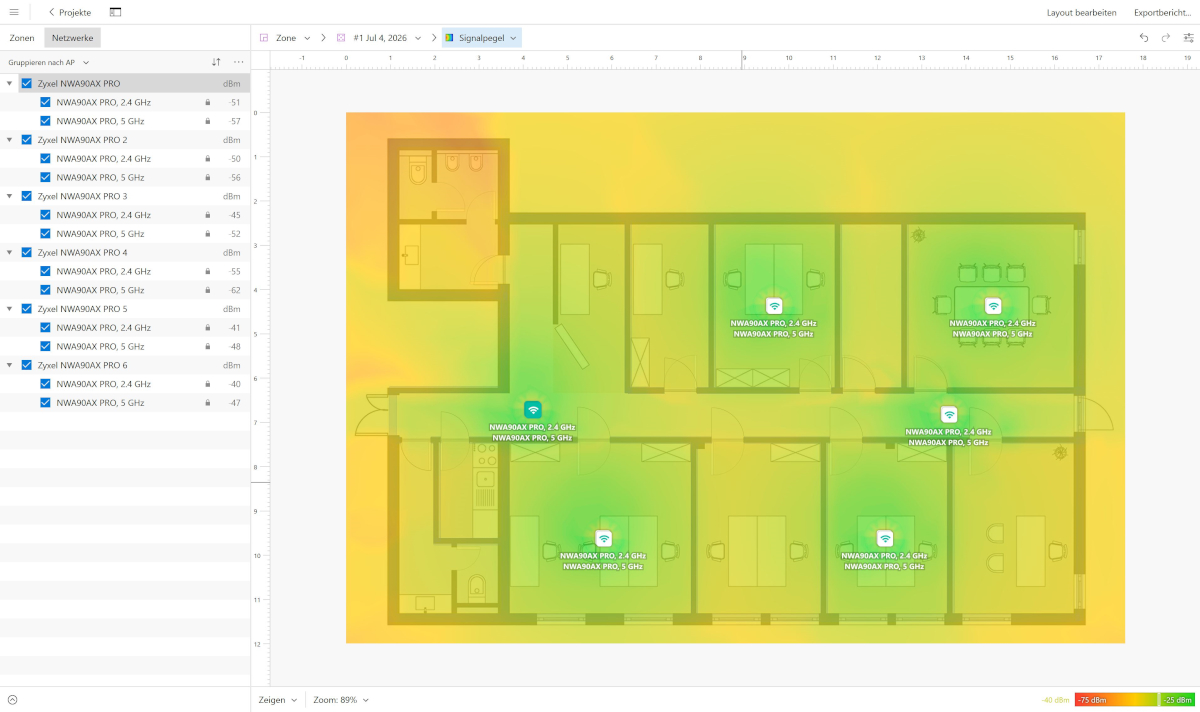Click the -41 signal value
The height and width of the screenshot is (712, 1200).
pos(235,327)
